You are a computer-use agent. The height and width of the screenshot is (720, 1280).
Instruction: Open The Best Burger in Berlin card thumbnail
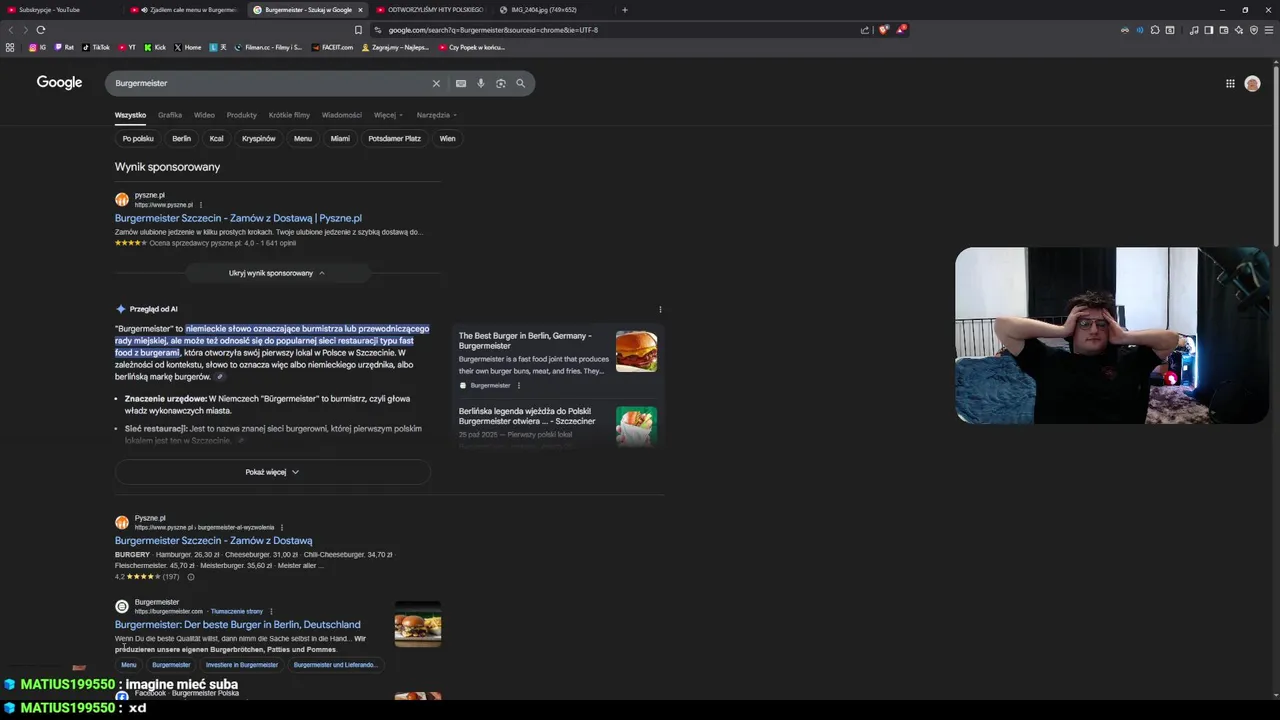tap(636, 352)
